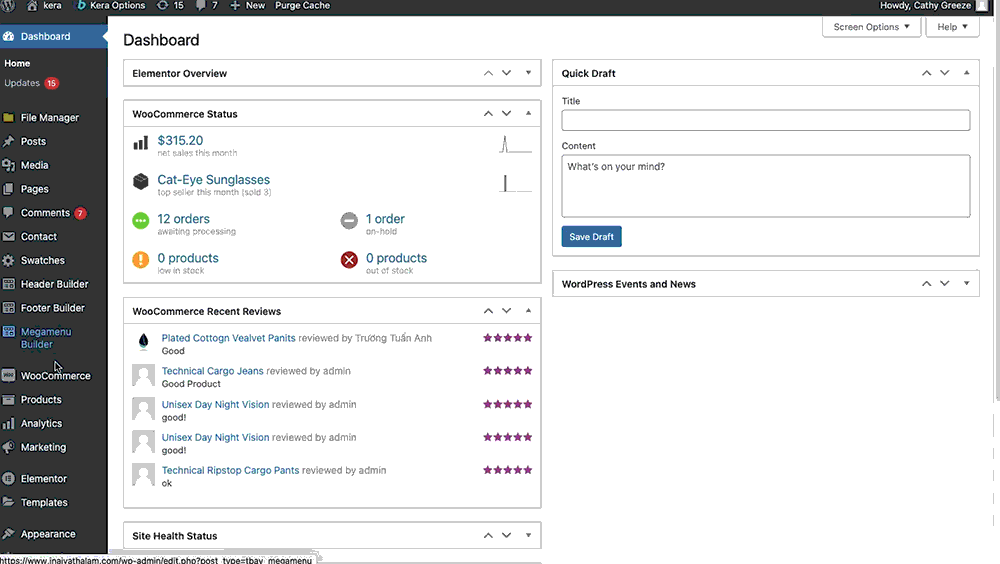This screenshot has width=1000, height=564.
Task: Click the Comments speech bubble icon in sidebar
Action: click(8, 212)
